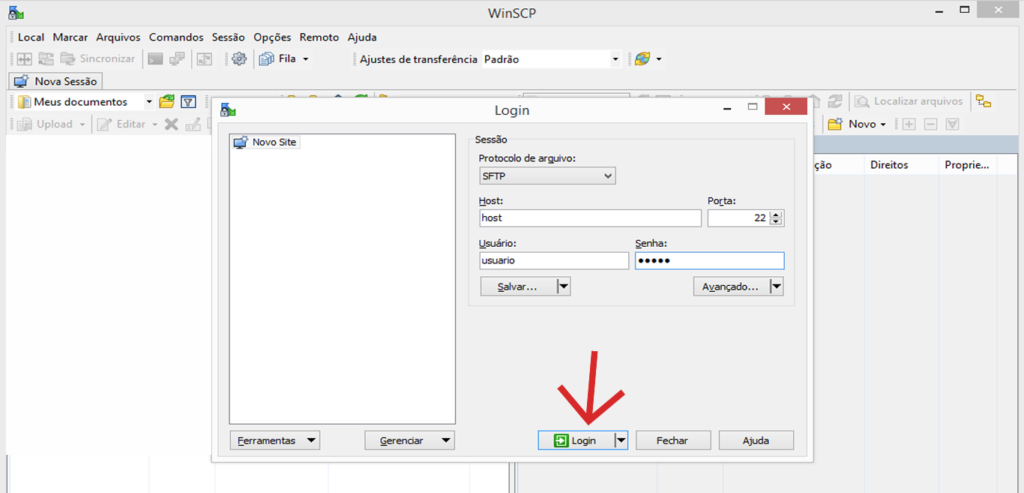This screenshot has height=493, width=1024.
Task: Expand the arrow next to Salvar button
Action: click(563, 286)
